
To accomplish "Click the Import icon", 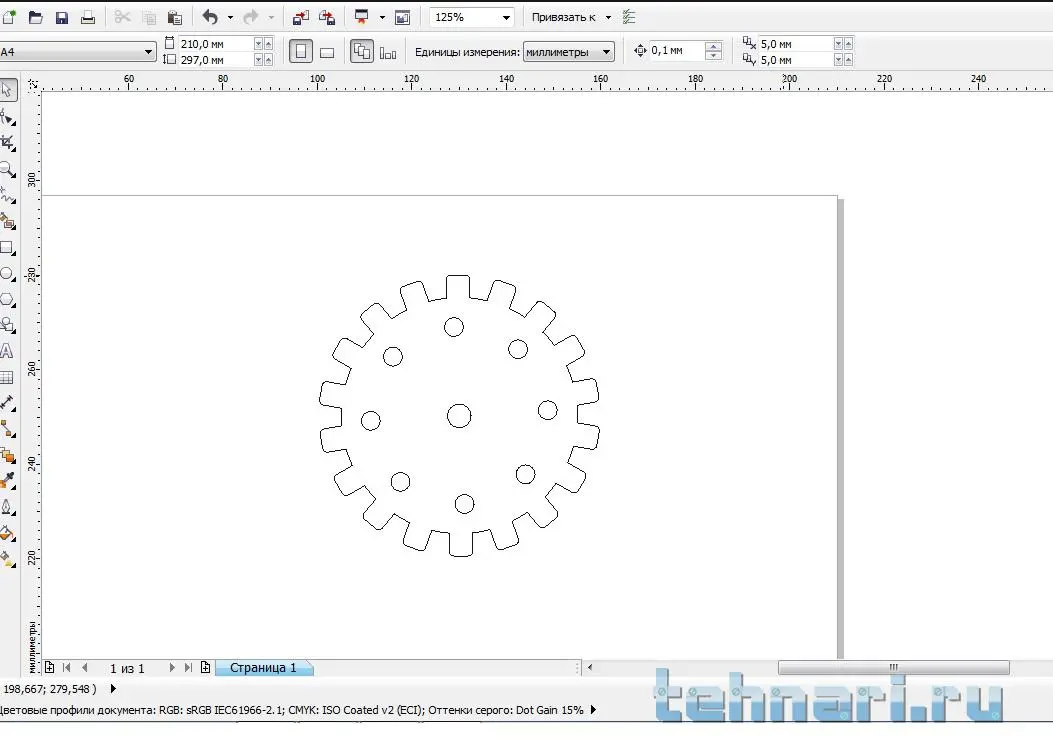I will pos(301,17).
